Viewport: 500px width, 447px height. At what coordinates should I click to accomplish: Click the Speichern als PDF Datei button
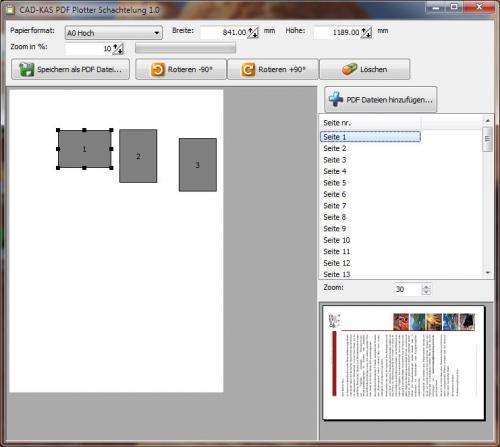(x=70, y=69)
